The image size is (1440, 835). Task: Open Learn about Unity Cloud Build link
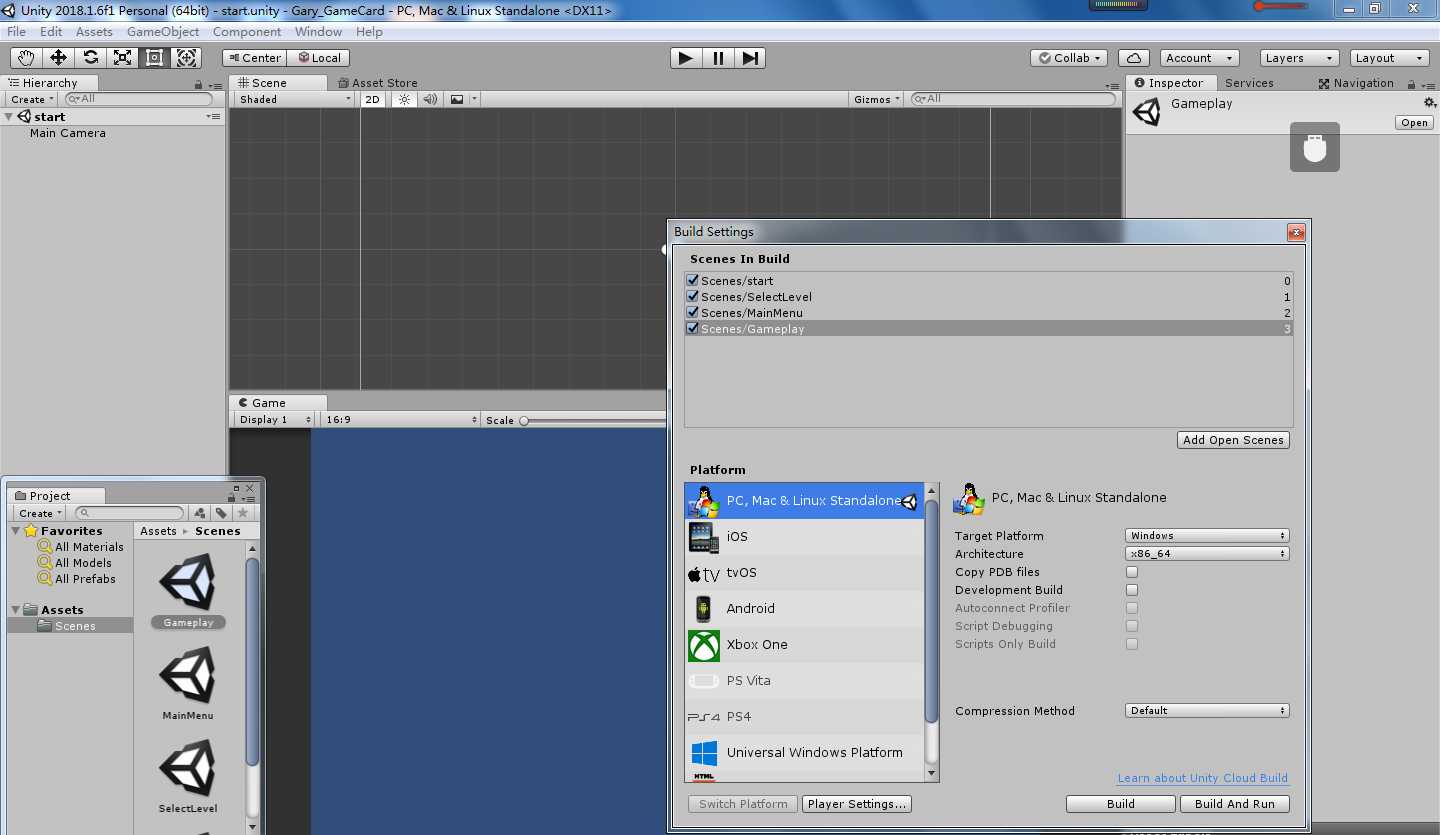[1203, 778]
